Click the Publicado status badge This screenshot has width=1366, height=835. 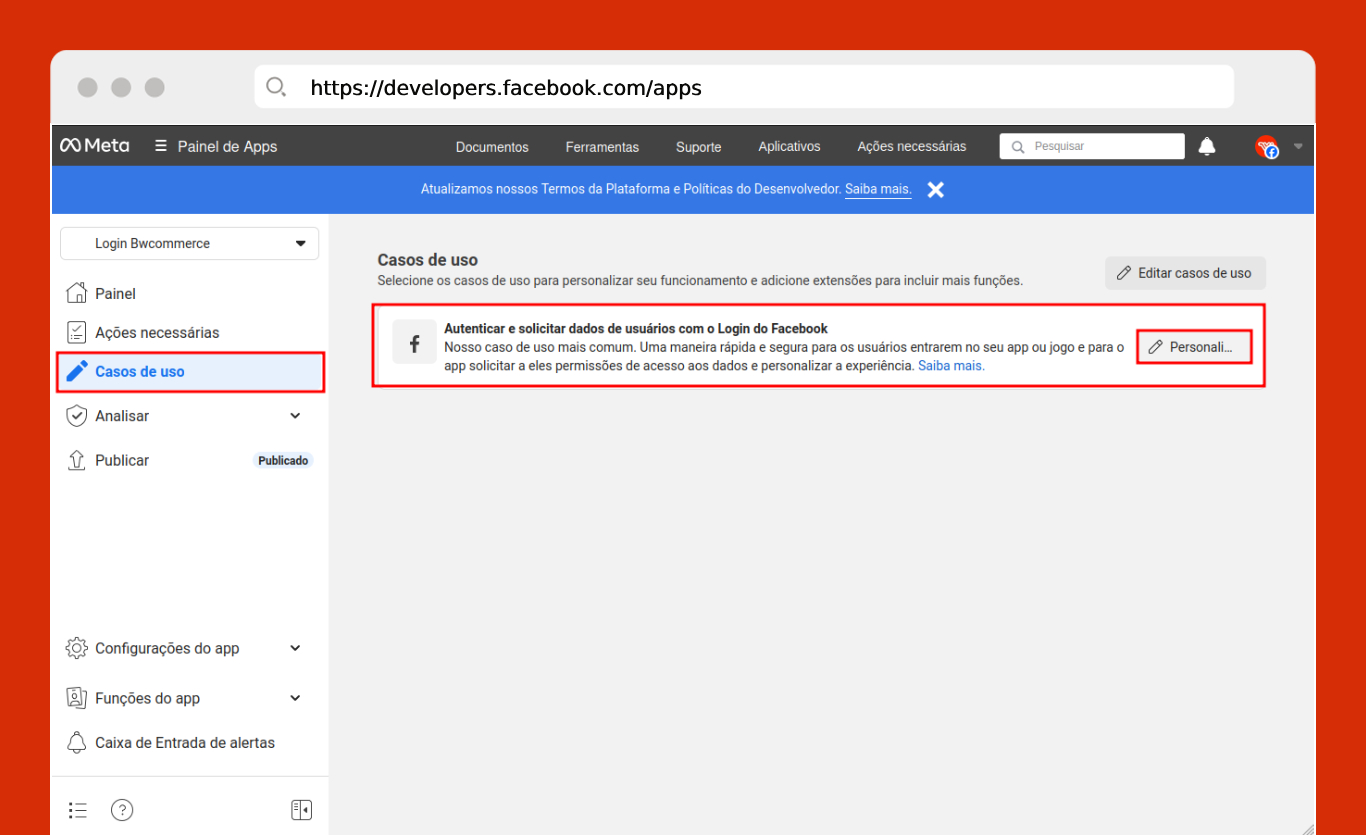tap(283, 461)
